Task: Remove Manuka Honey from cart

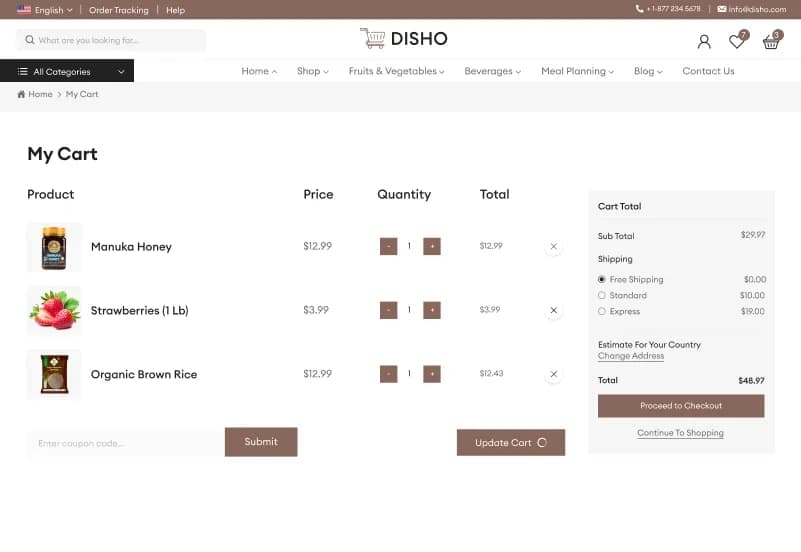Action: 553,246
